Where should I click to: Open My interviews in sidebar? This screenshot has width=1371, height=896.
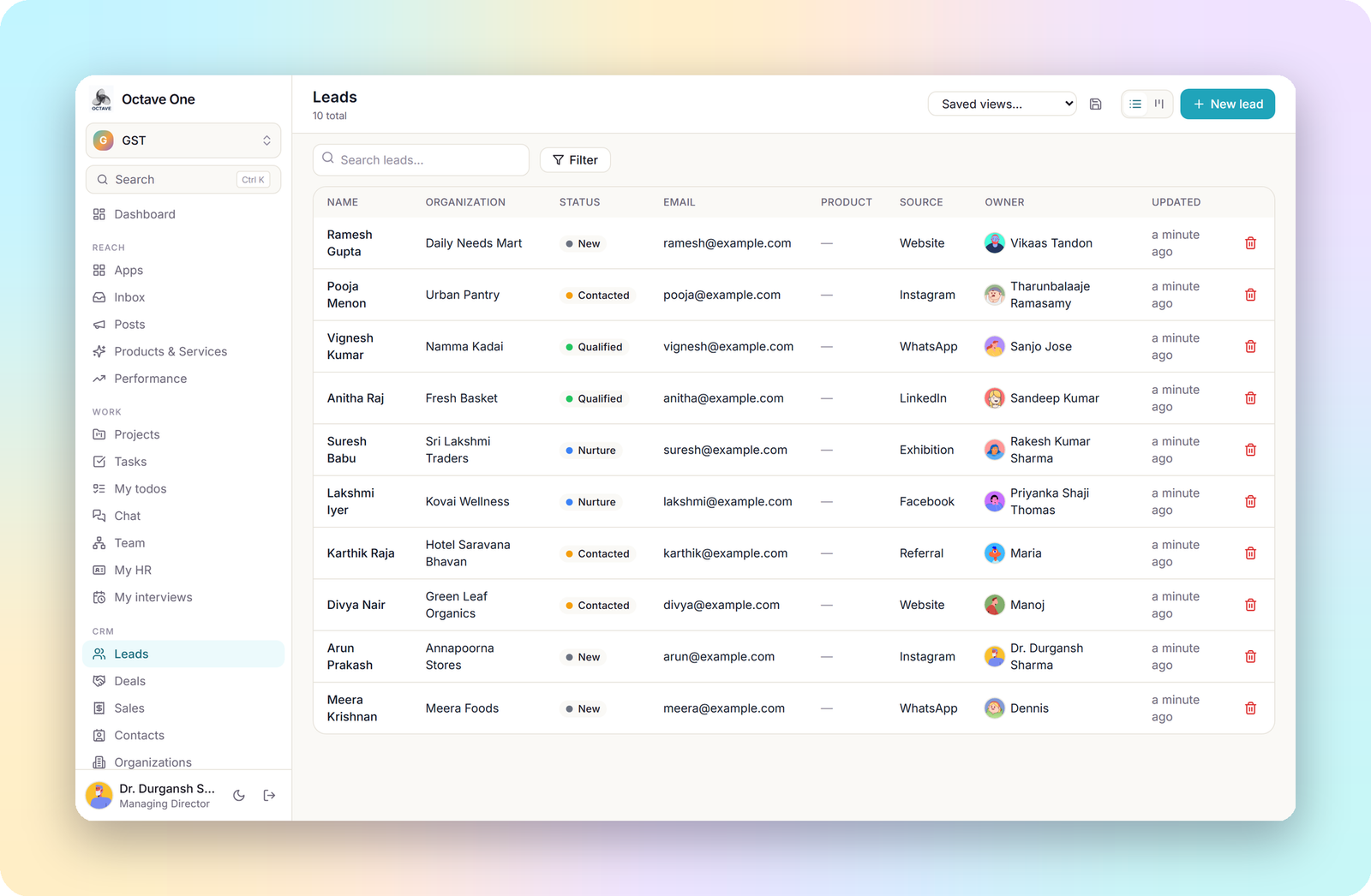tap(183, 598)
